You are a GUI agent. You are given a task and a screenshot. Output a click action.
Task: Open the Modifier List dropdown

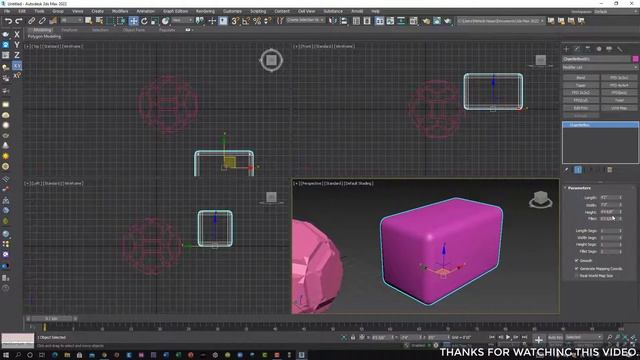pos(600,67)
